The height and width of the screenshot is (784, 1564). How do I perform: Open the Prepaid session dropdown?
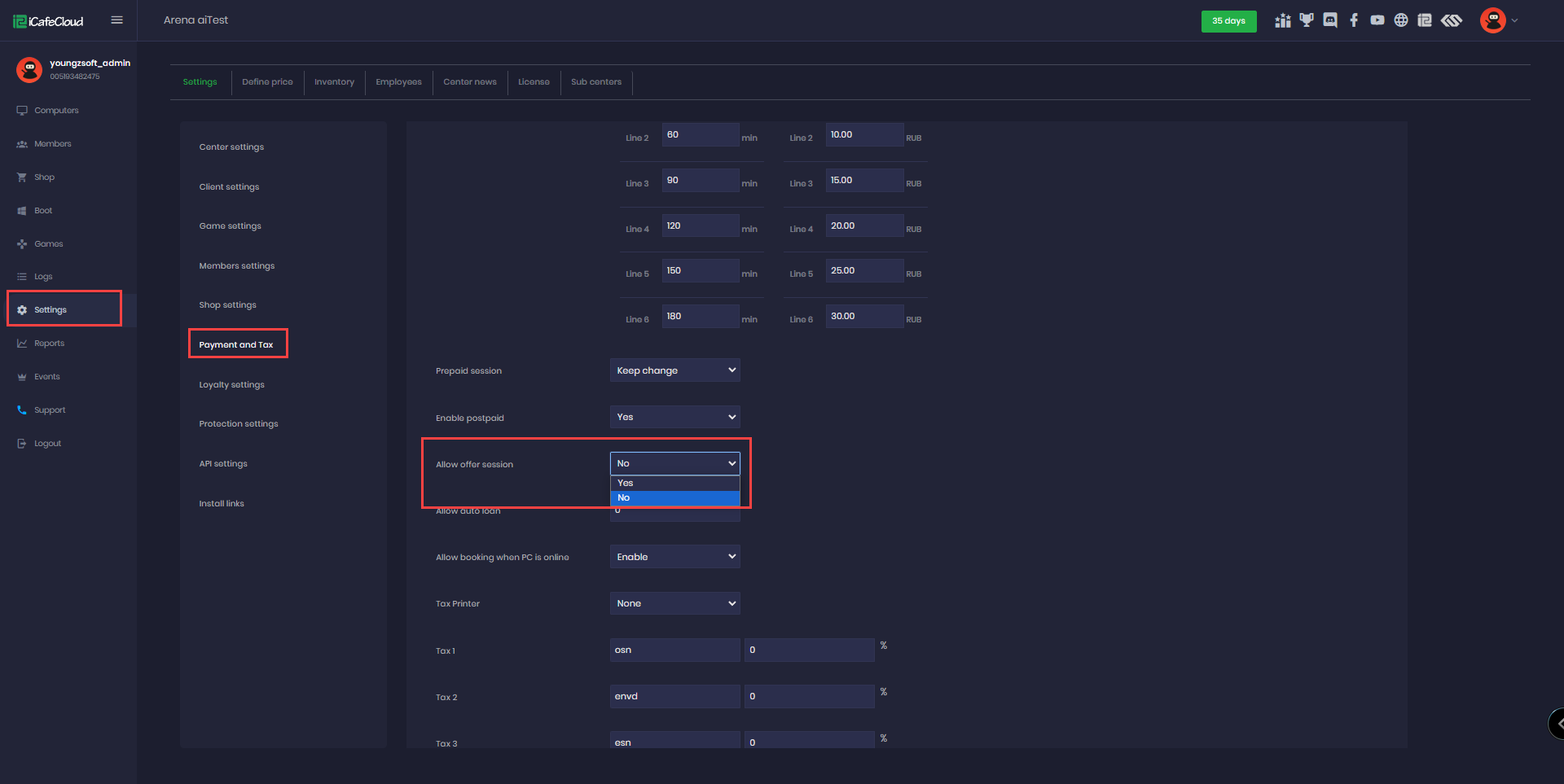[x=674, y=370]
